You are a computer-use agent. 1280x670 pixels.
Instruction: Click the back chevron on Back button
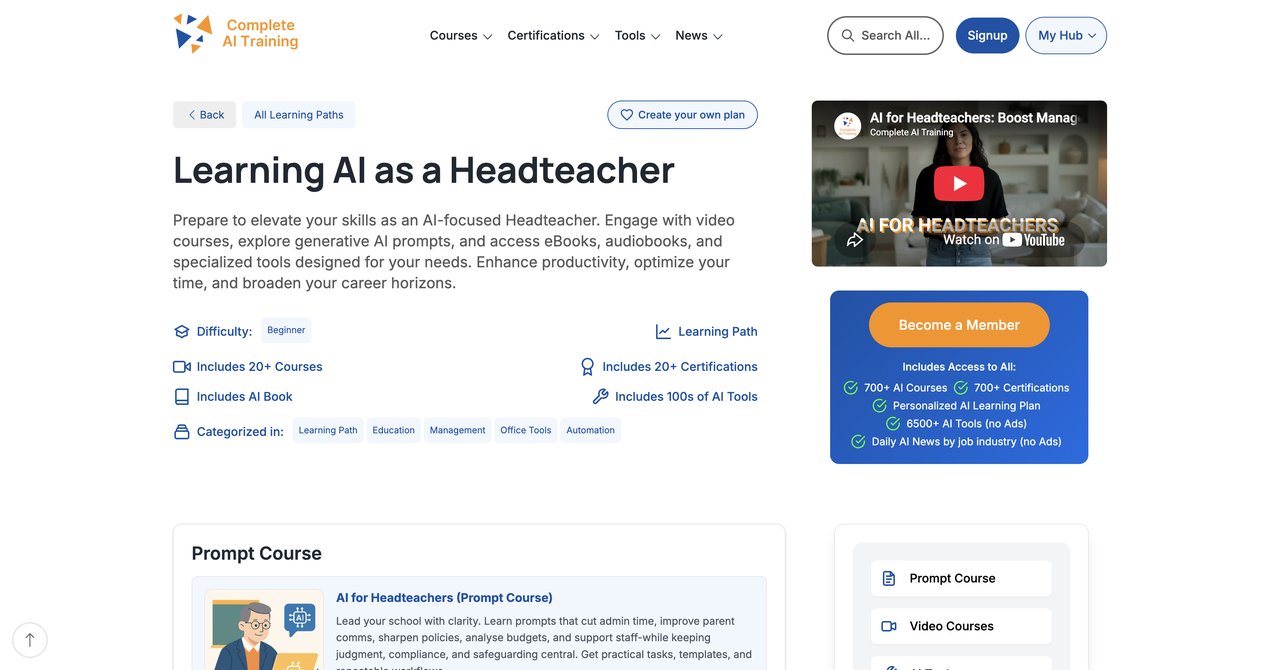tap(191, 115)
